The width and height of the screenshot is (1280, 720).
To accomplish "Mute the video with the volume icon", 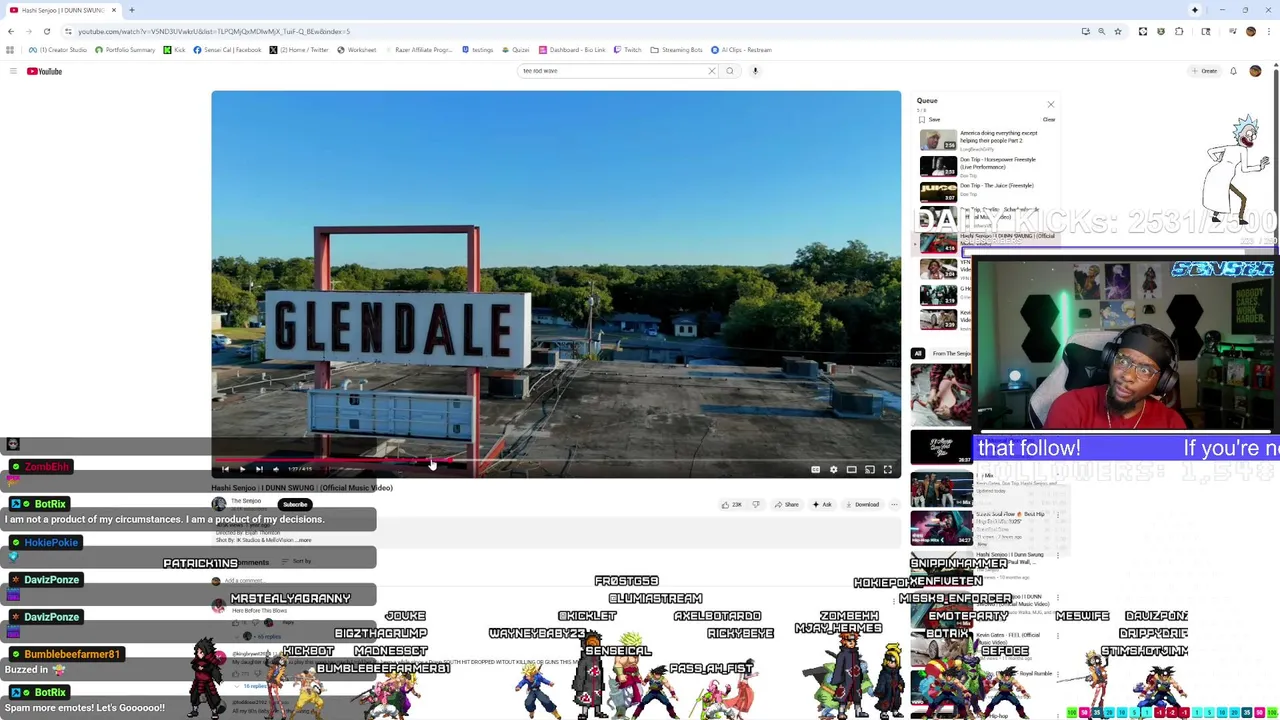I will [276, 469].
